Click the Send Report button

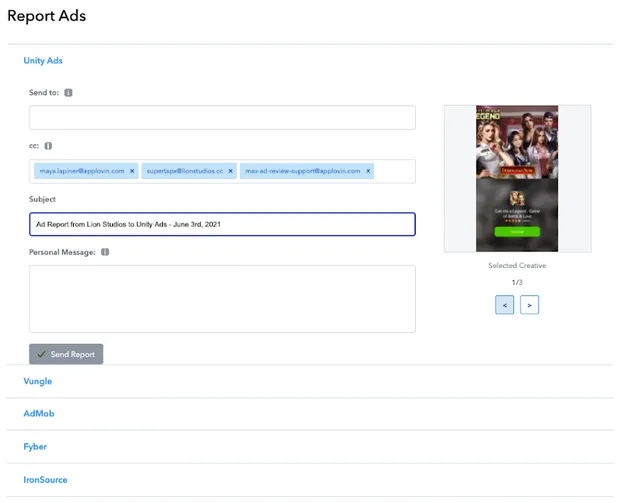[66, 354]
